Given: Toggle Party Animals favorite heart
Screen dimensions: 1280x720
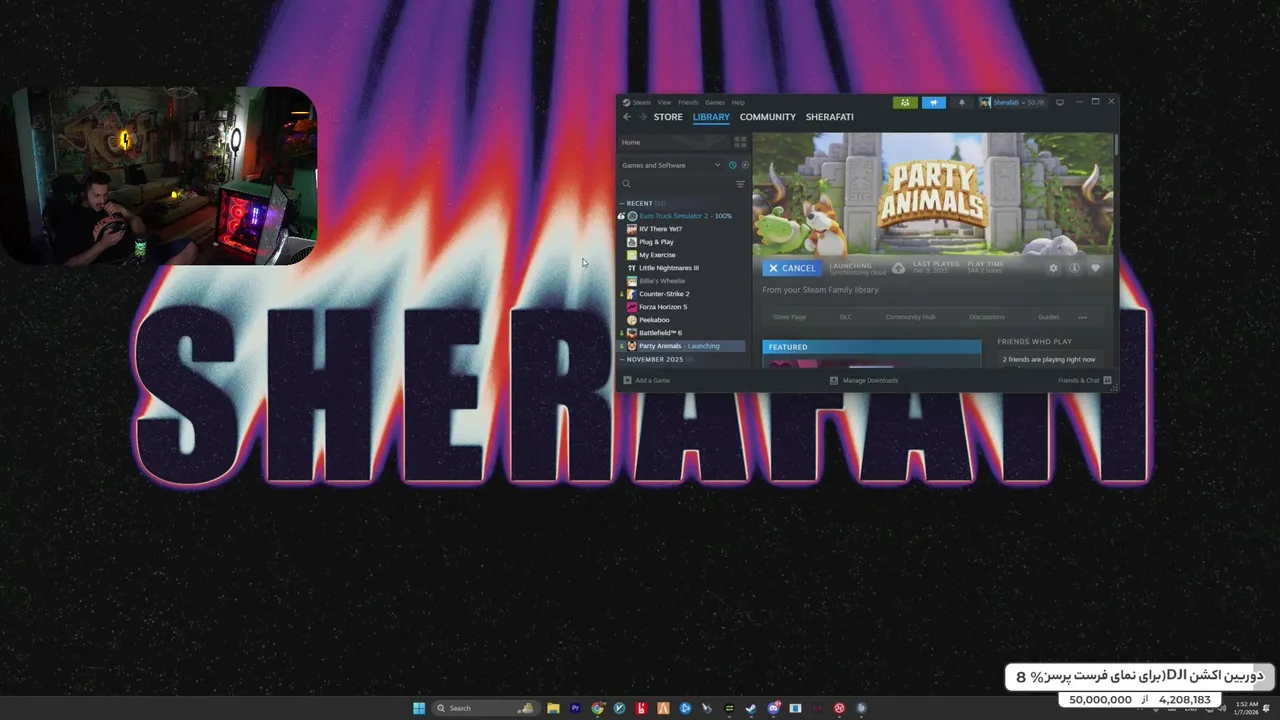Looking at the screenshot, I should tap(1095, 268).
